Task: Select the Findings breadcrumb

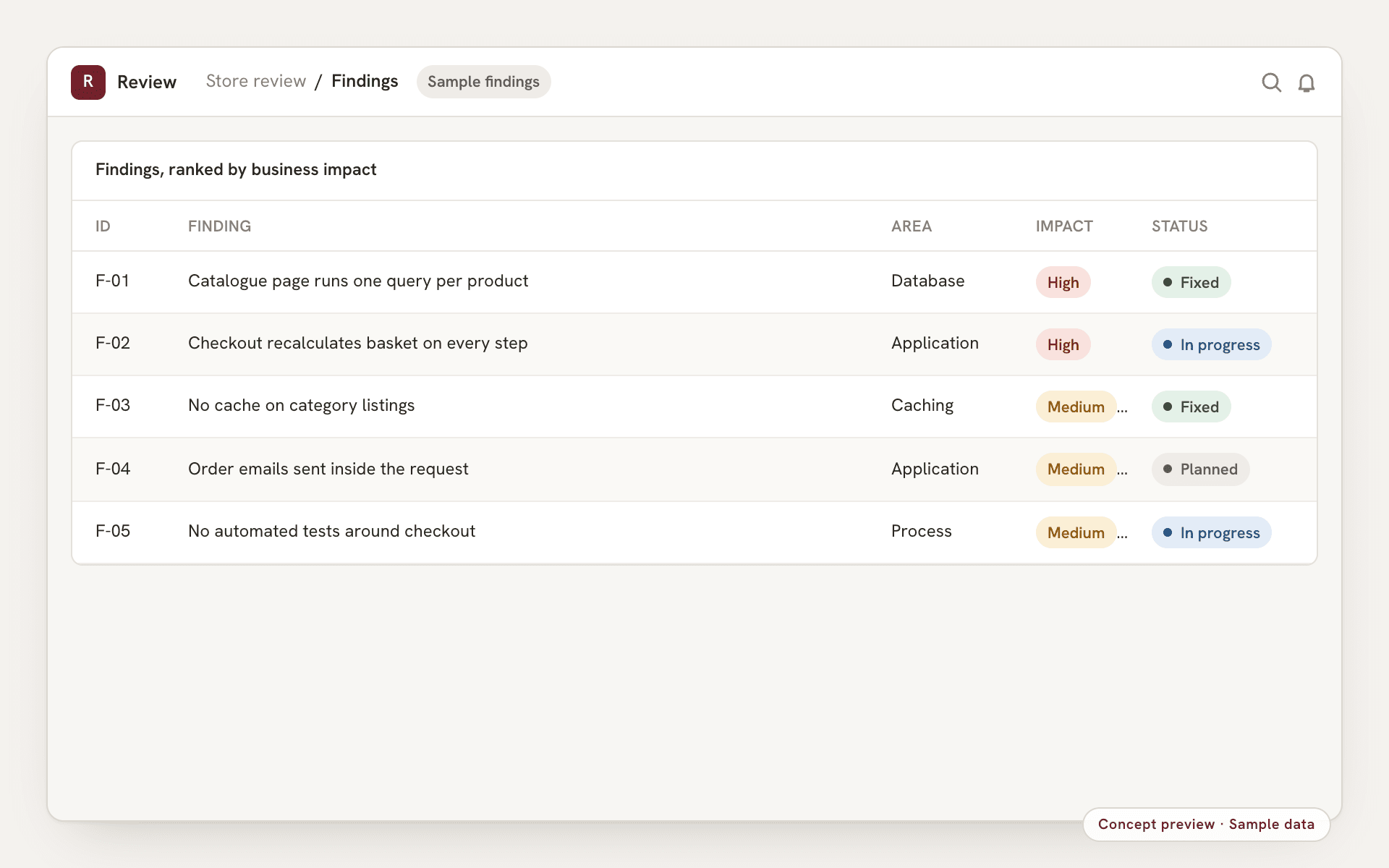Action: tap(365, 81)
